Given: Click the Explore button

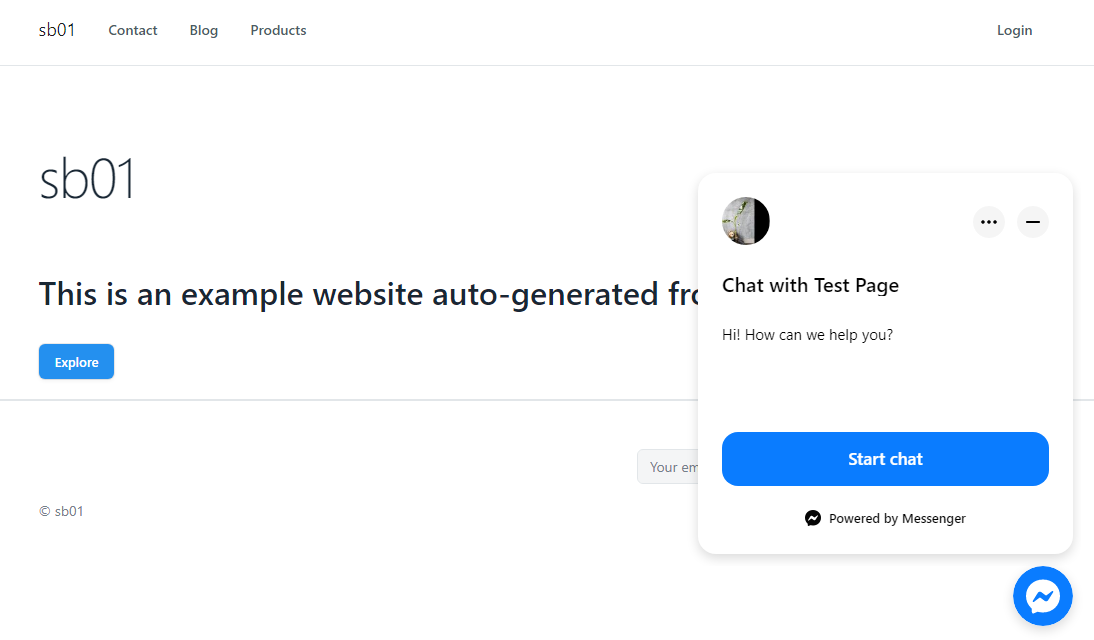Looking at the screenshot, I should coord(76,361).
